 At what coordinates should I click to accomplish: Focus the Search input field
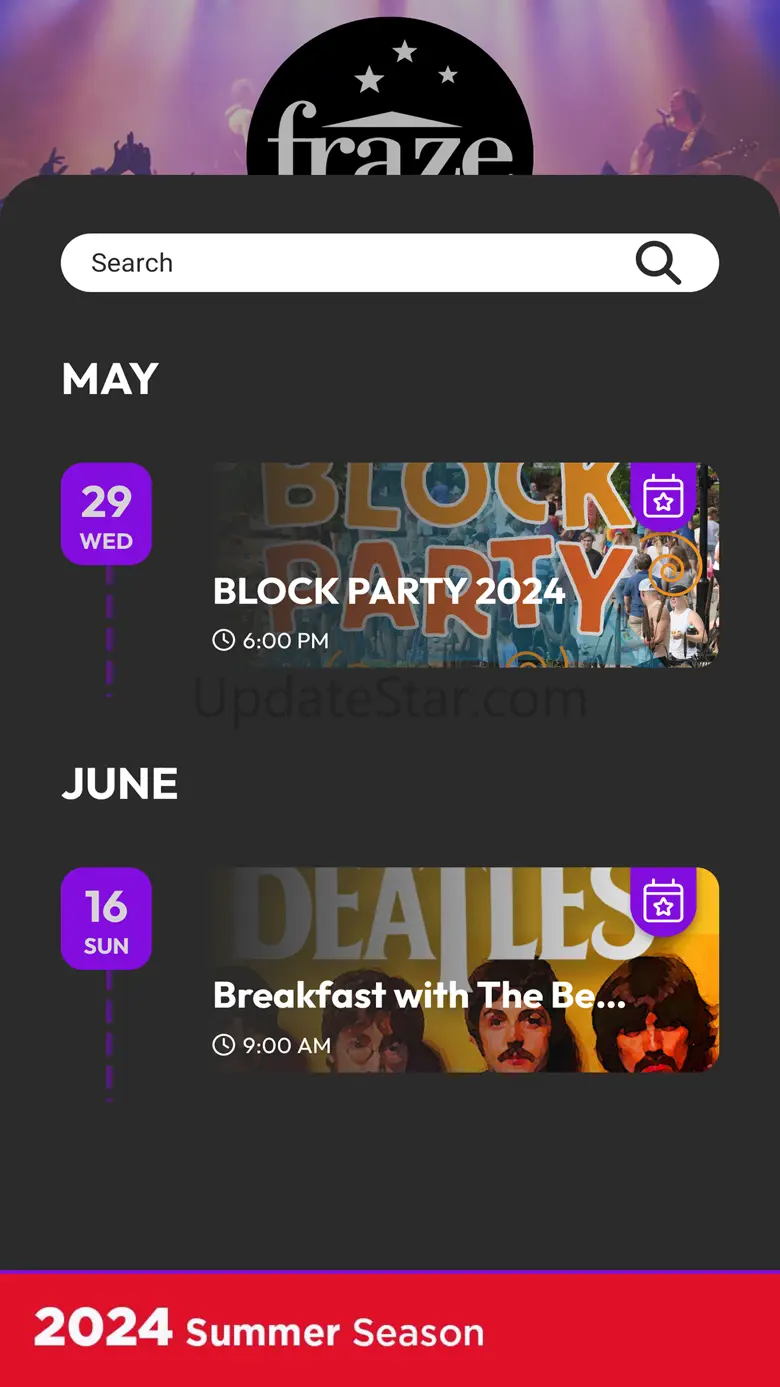(x=390, y=263)
